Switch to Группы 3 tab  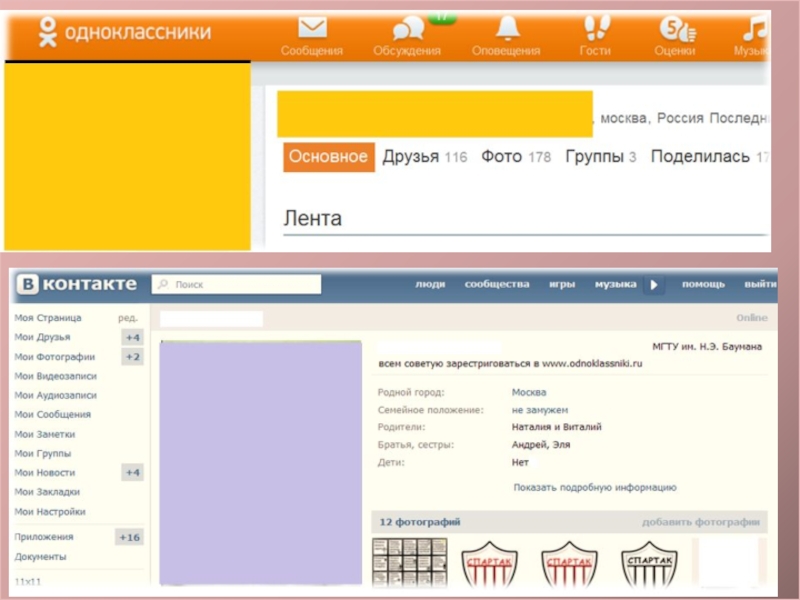point(601,157)
